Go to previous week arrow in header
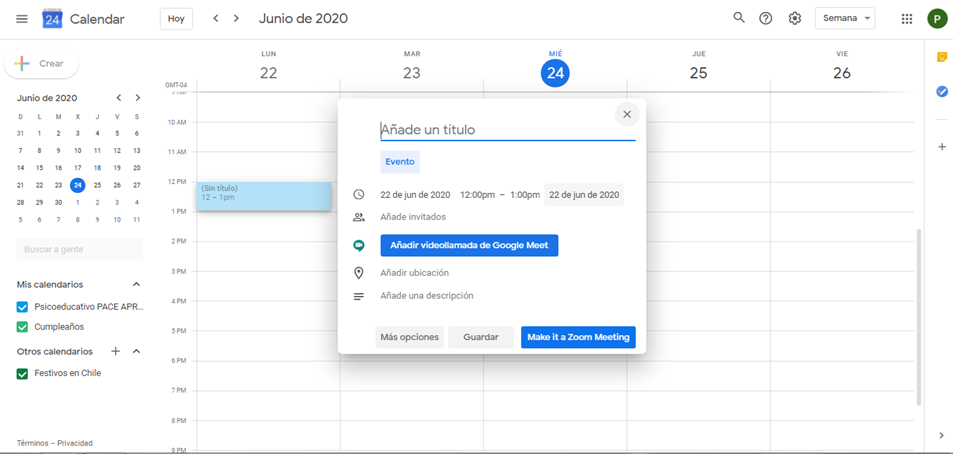The image size is (953, 455). tap(216, 19)
